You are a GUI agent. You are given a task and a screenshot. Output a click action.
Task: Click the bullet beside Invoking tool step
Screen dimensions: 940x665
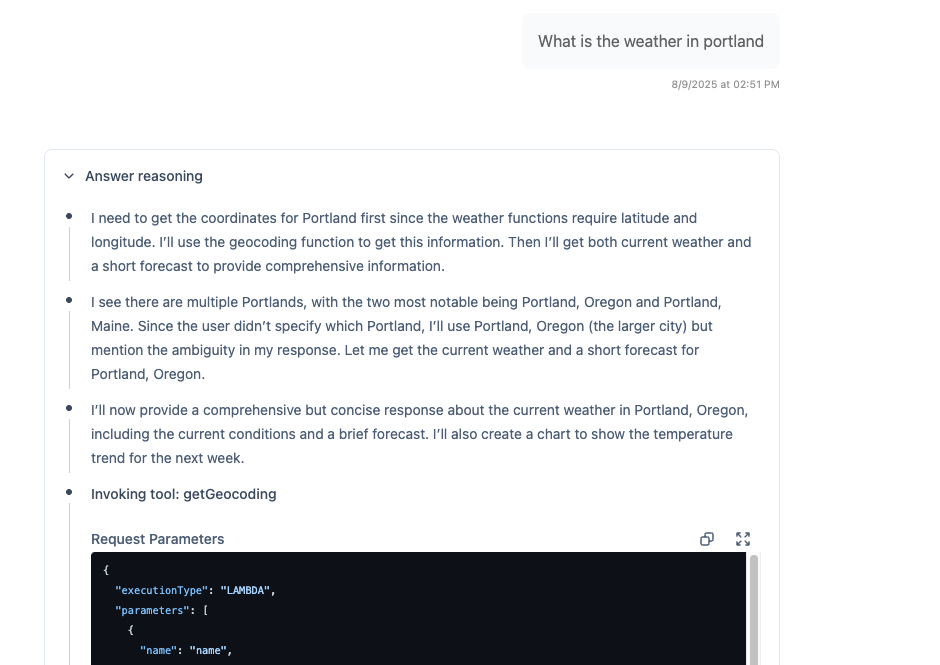(69, 493)
